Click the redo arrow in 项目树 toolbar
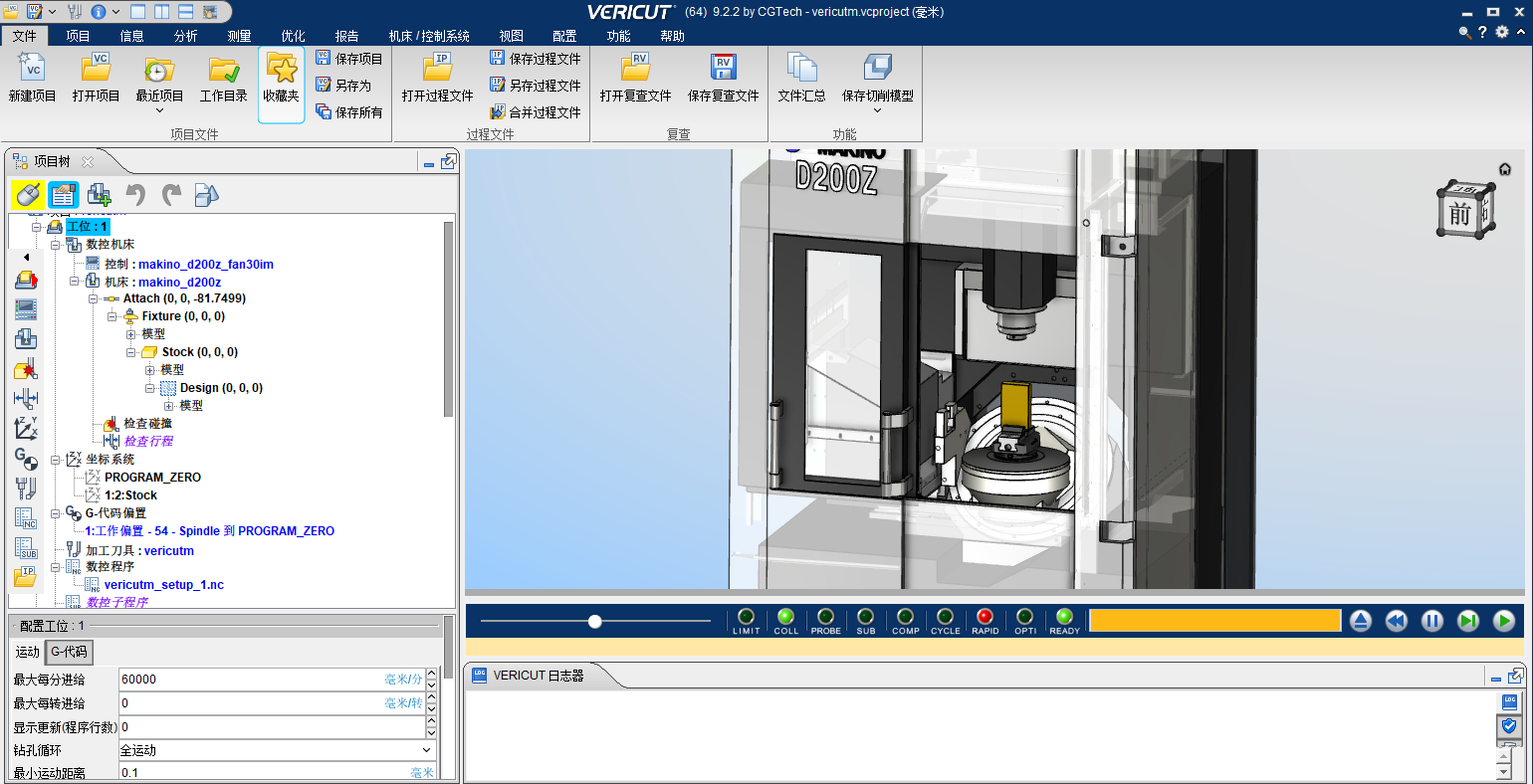Viewport: 1533px width, 784px height. (171, 195)
